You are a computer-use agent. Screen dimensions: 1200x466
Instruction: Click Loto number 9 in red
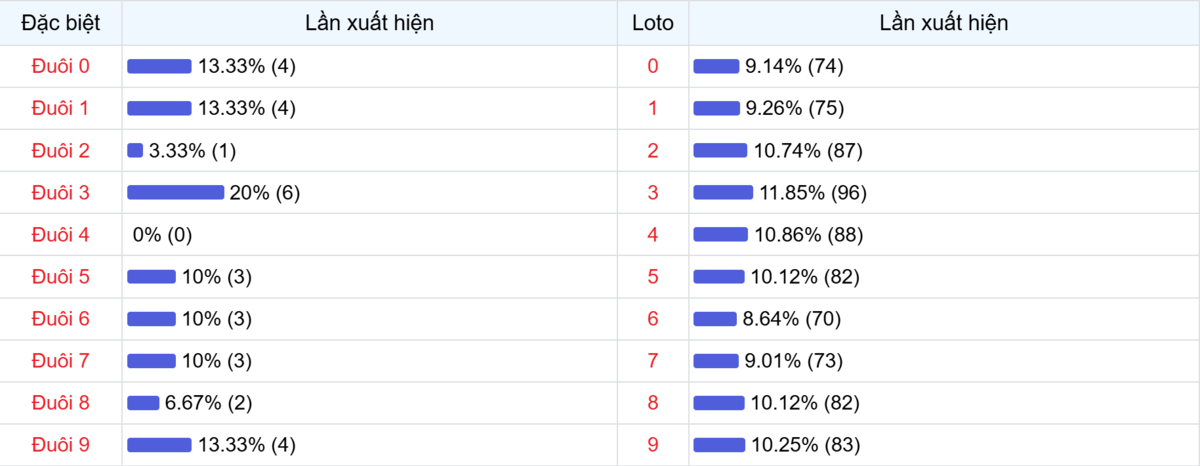[653, 445]
